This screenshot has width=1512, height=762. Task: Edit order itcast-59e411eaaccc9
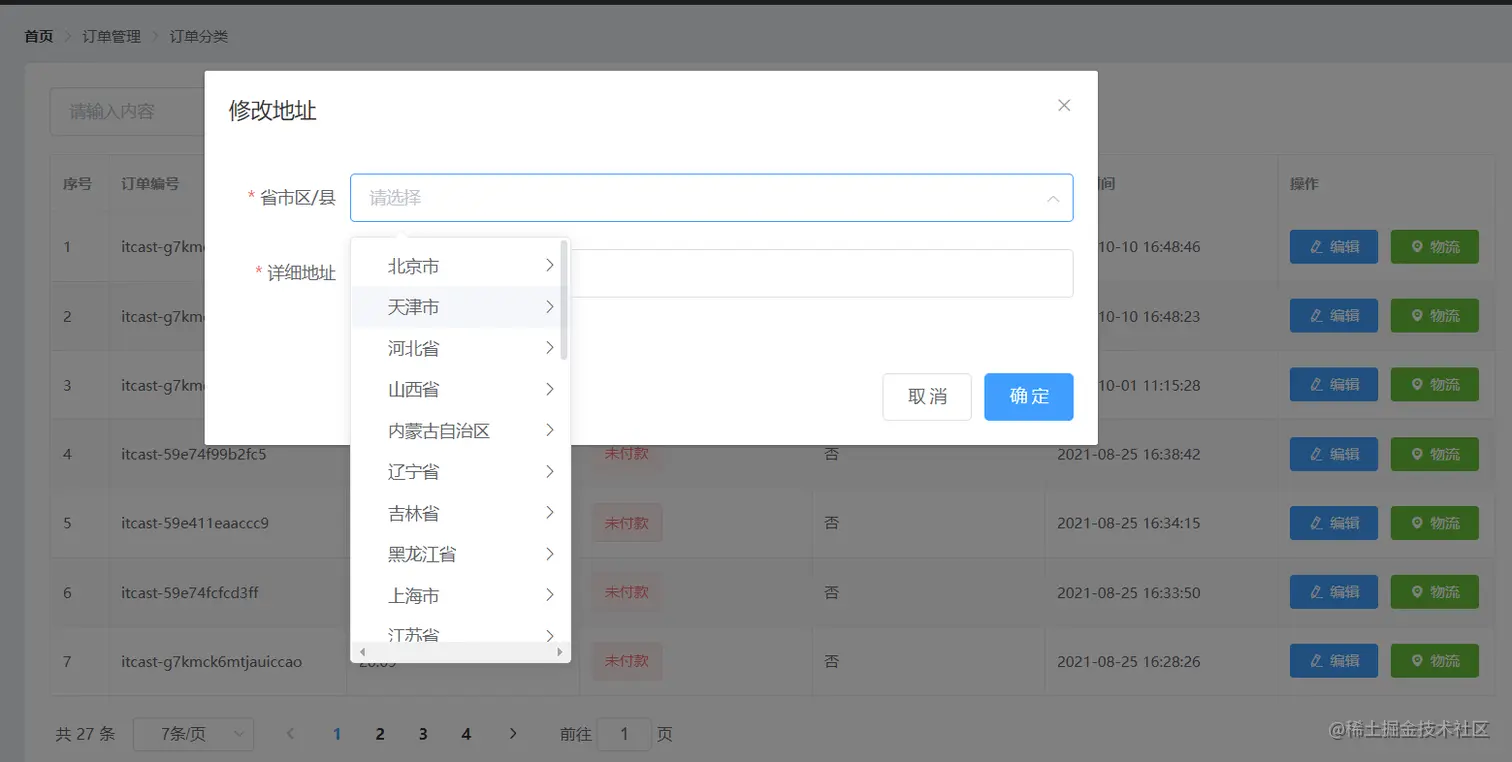(x=1334, y=523)
